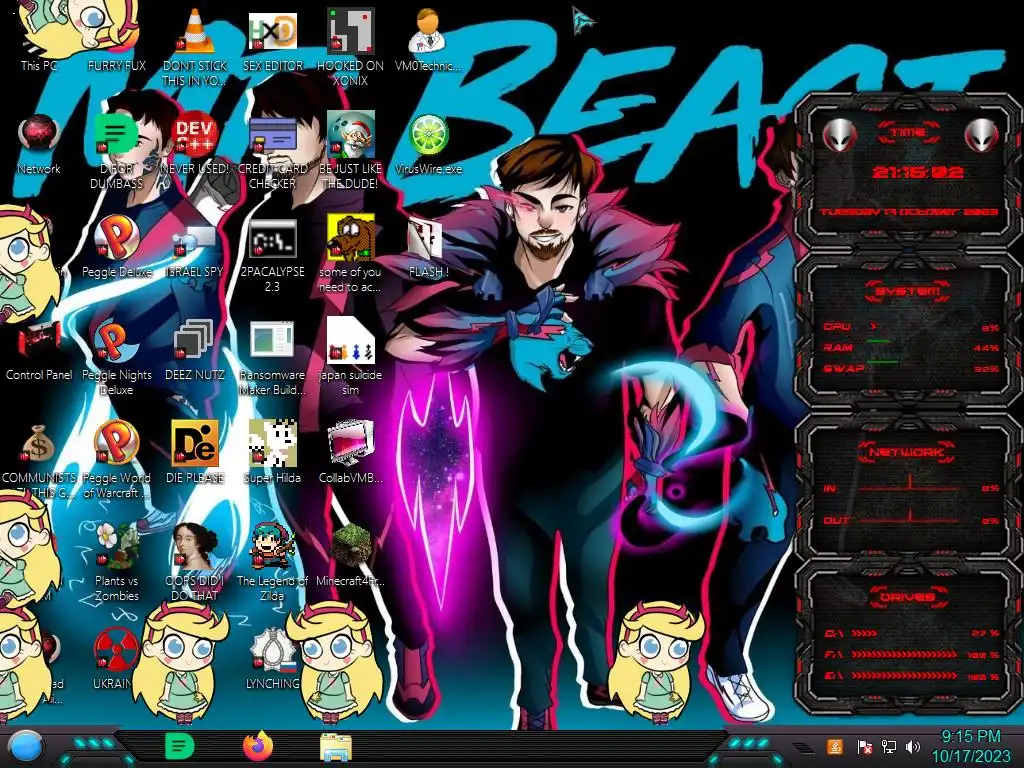Launch Peggle World of Warcraft shortcut

(x=116, y=444)
